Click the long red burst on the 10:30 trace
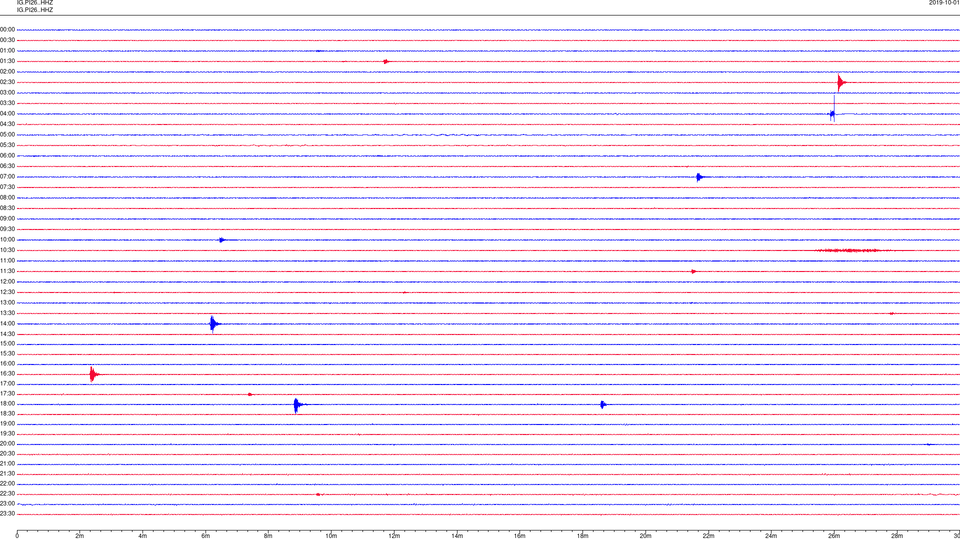Screen dimensions: 960x540 [x=850, y=250]
